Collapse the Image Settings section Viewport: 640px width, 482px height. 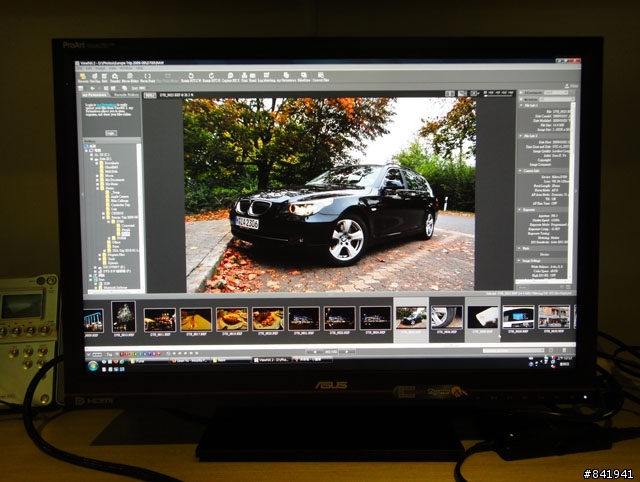click(x=518, y=260)
